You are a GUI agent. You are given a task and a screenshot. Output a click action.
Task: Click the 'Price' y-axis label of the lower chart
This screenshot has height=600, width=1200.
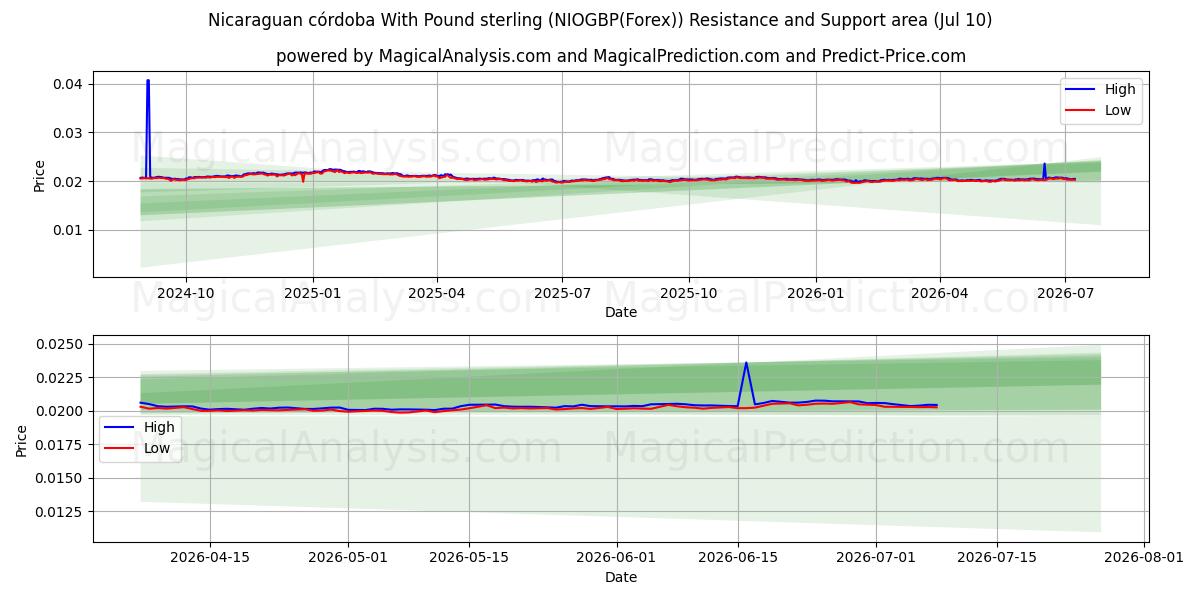[22, 440]
